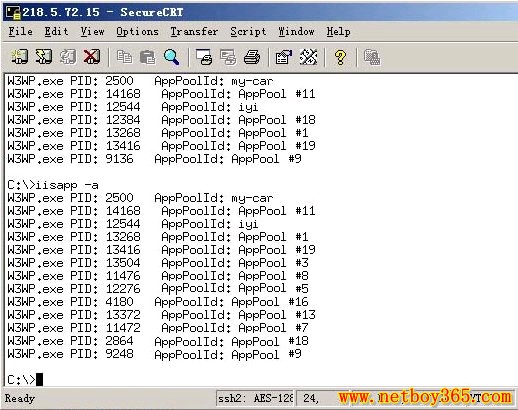518x410 pixels.
Task: Open the tools settings toolbar icon
Action: pos(308,57)
